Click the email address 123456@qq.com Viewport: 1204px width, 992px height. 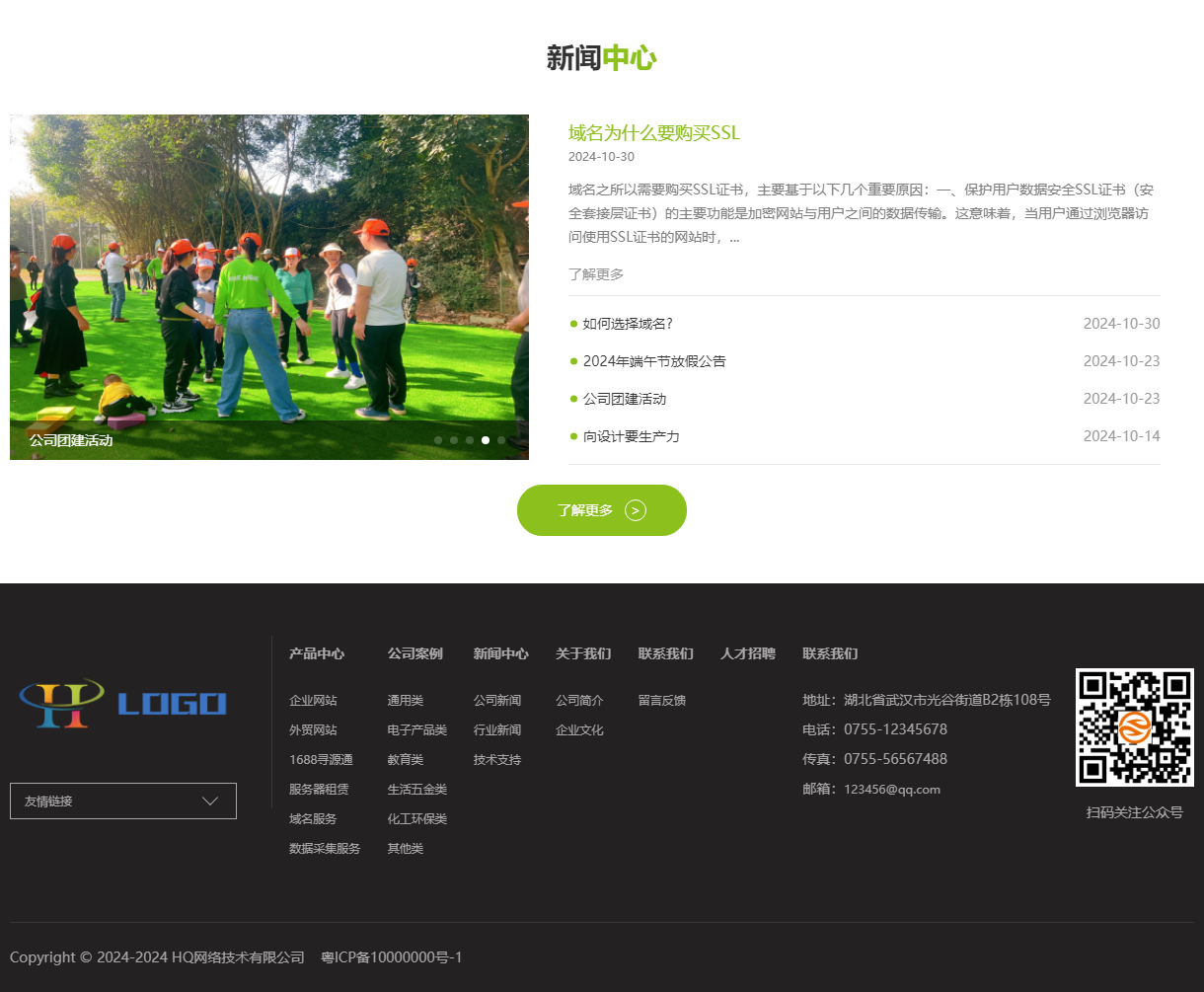(892, 790)
